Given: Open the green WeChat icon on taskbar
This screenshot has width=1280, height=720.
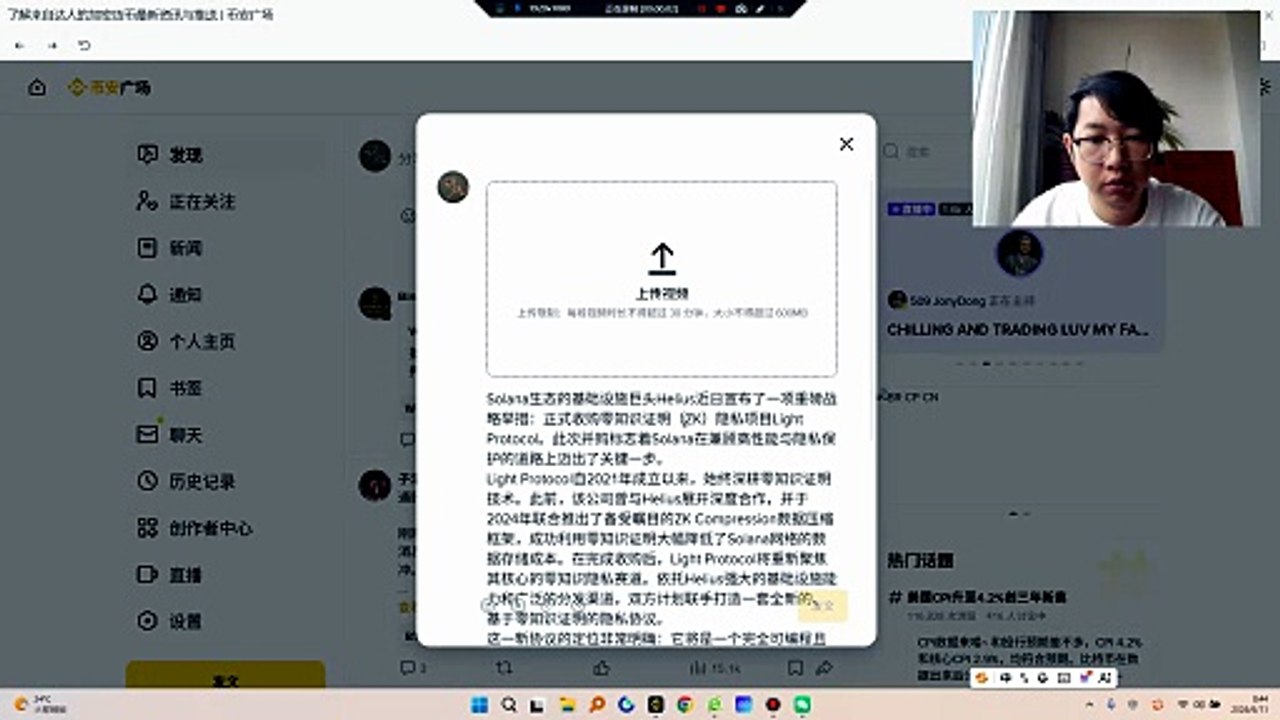Looking at the screenshot, I should coord(802,704).
